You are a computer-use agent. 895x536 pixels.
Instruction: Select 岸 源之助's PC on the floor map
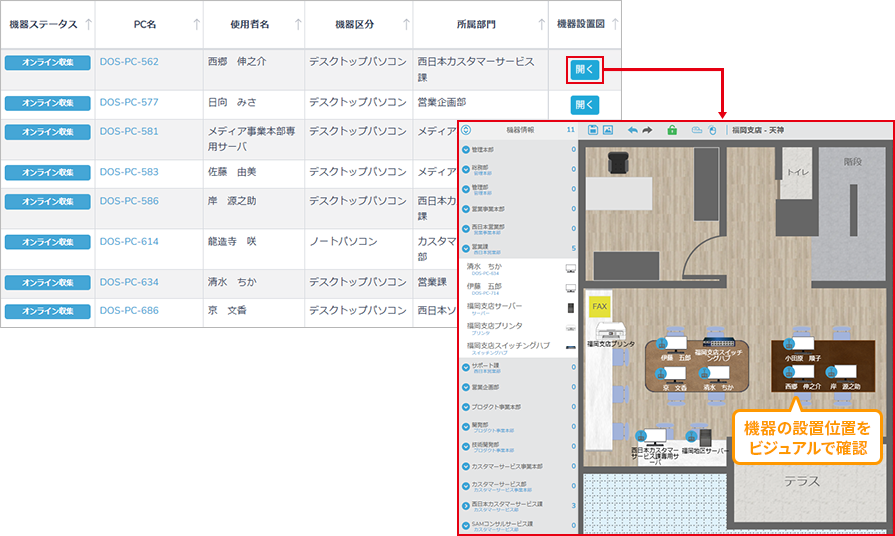[x=841, y=373]
